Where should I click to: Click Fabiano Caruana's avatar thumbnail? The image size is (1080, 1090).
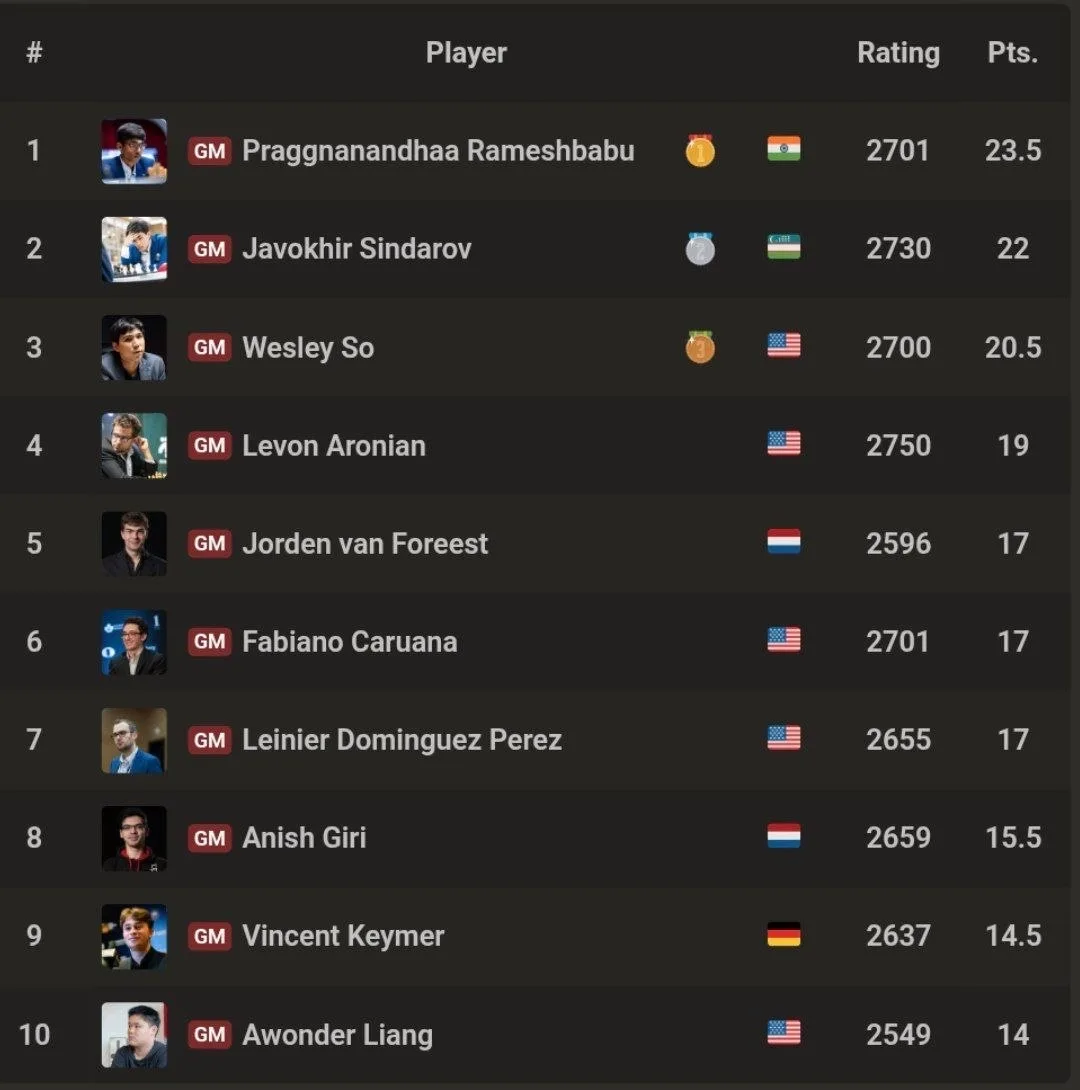coord(134,642)
